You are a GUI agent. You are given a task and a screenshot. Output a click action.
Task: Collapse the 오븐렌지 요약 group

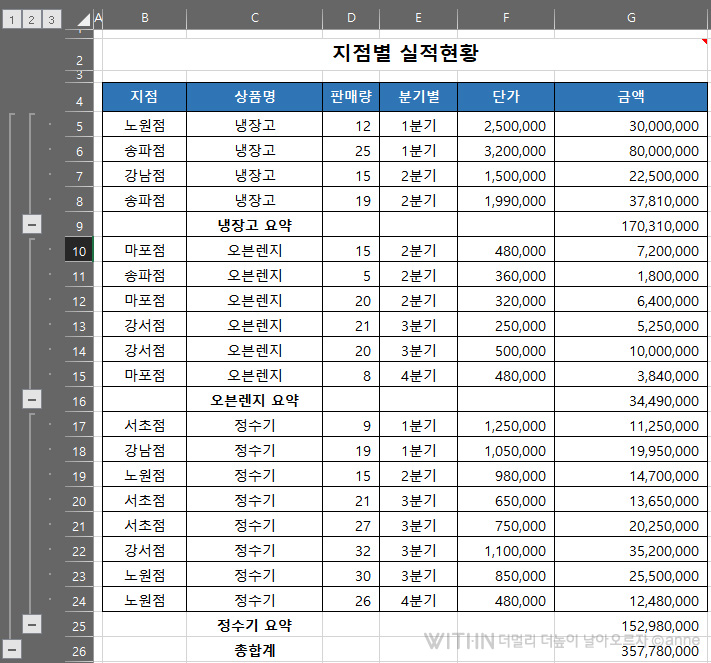tap(32, 400)
